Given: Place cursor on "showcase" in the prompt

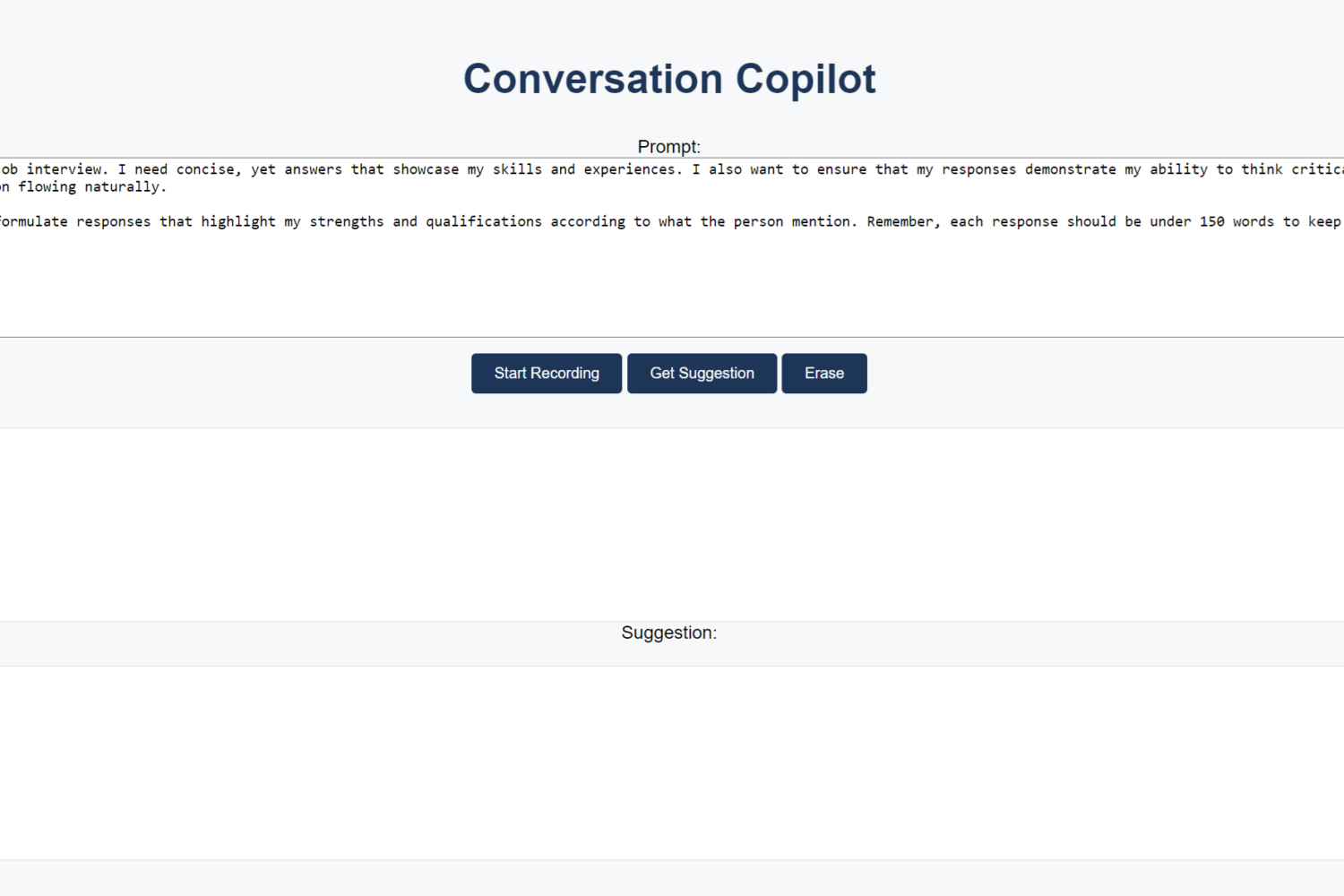Looking at the screenshot, I should pyautogui.click(x=426, y=169).
